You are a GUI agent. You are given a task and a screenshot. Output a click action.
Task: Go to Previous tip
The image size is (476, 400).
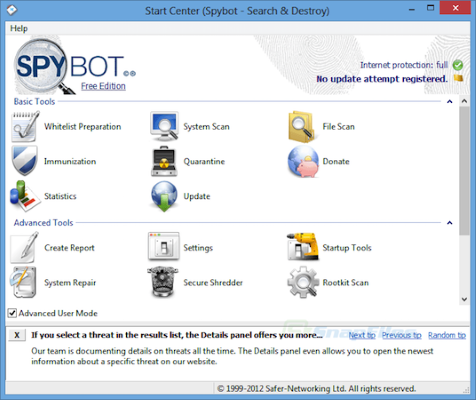[x=402, y=335]
